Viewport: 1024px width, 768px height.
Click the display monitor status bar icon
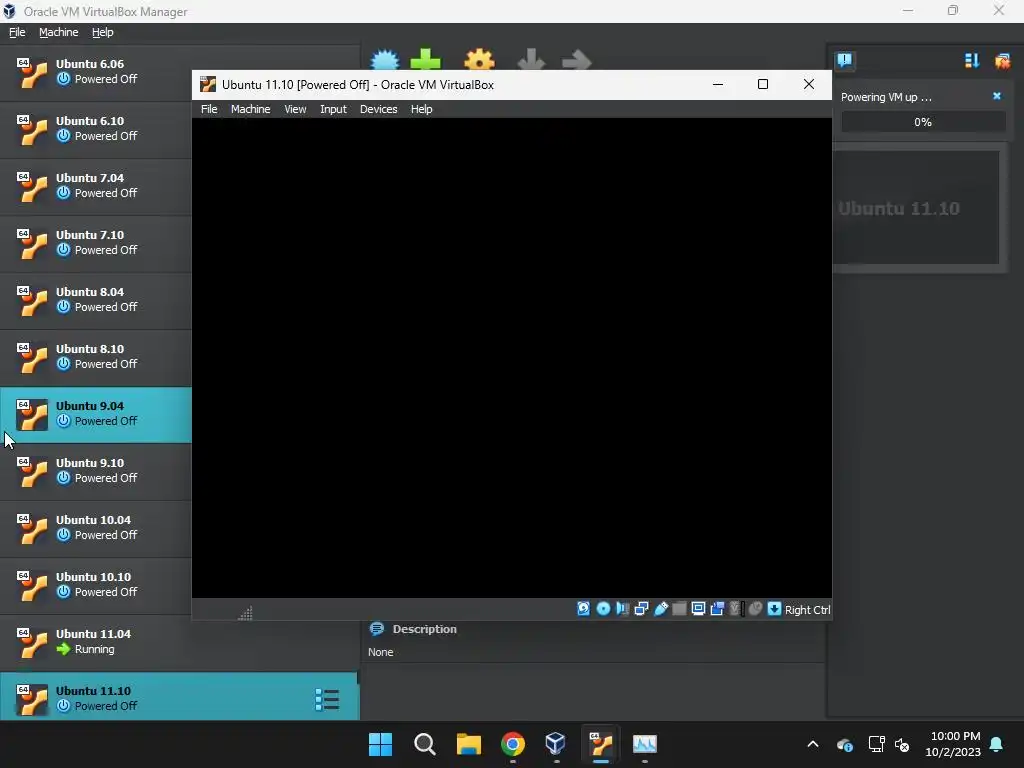point(698,609)
